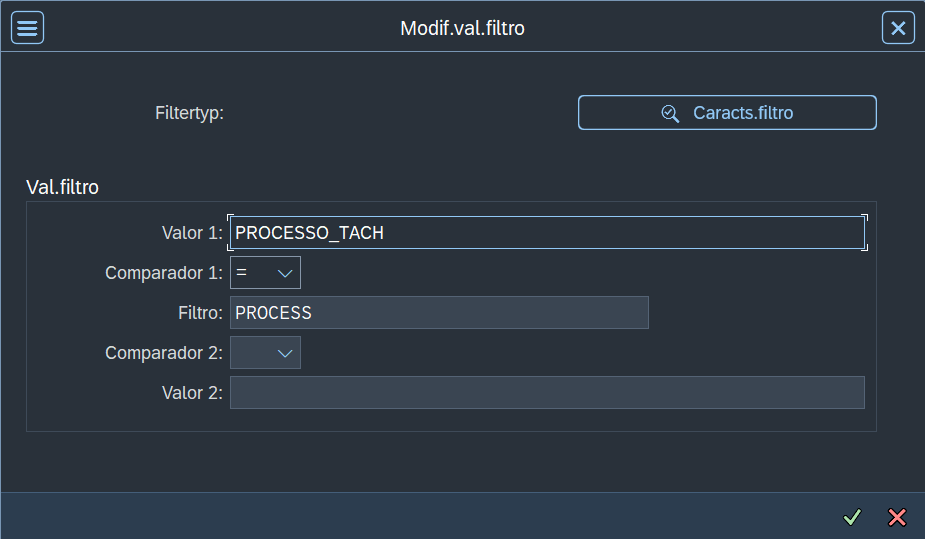Viewport: 925px width, 539px height.
Task: Confirm with the green checkmark icon
Action: coord(852,517)
